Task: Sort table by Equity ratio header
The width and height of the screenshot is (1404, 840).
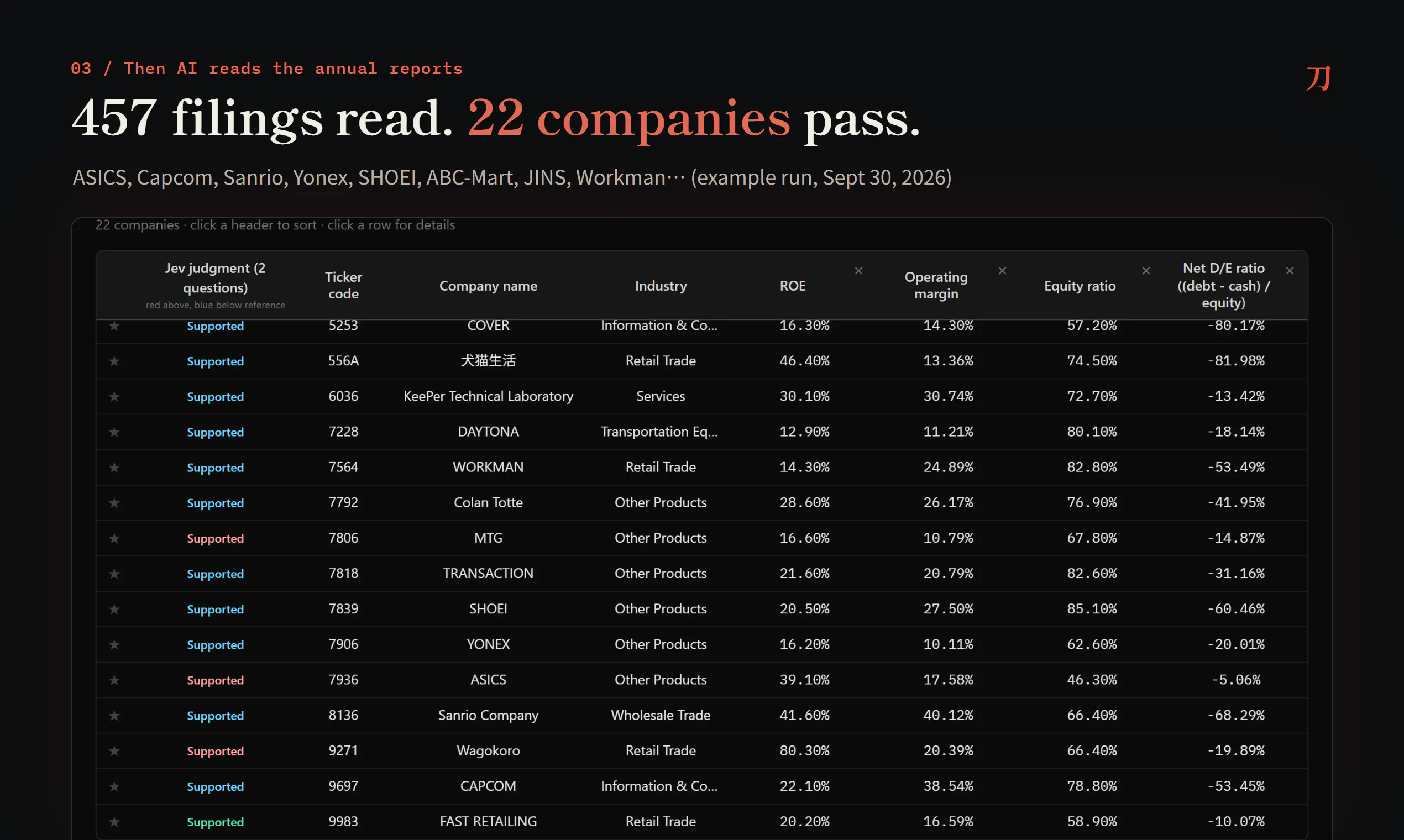Action: tap(1080, 286)
